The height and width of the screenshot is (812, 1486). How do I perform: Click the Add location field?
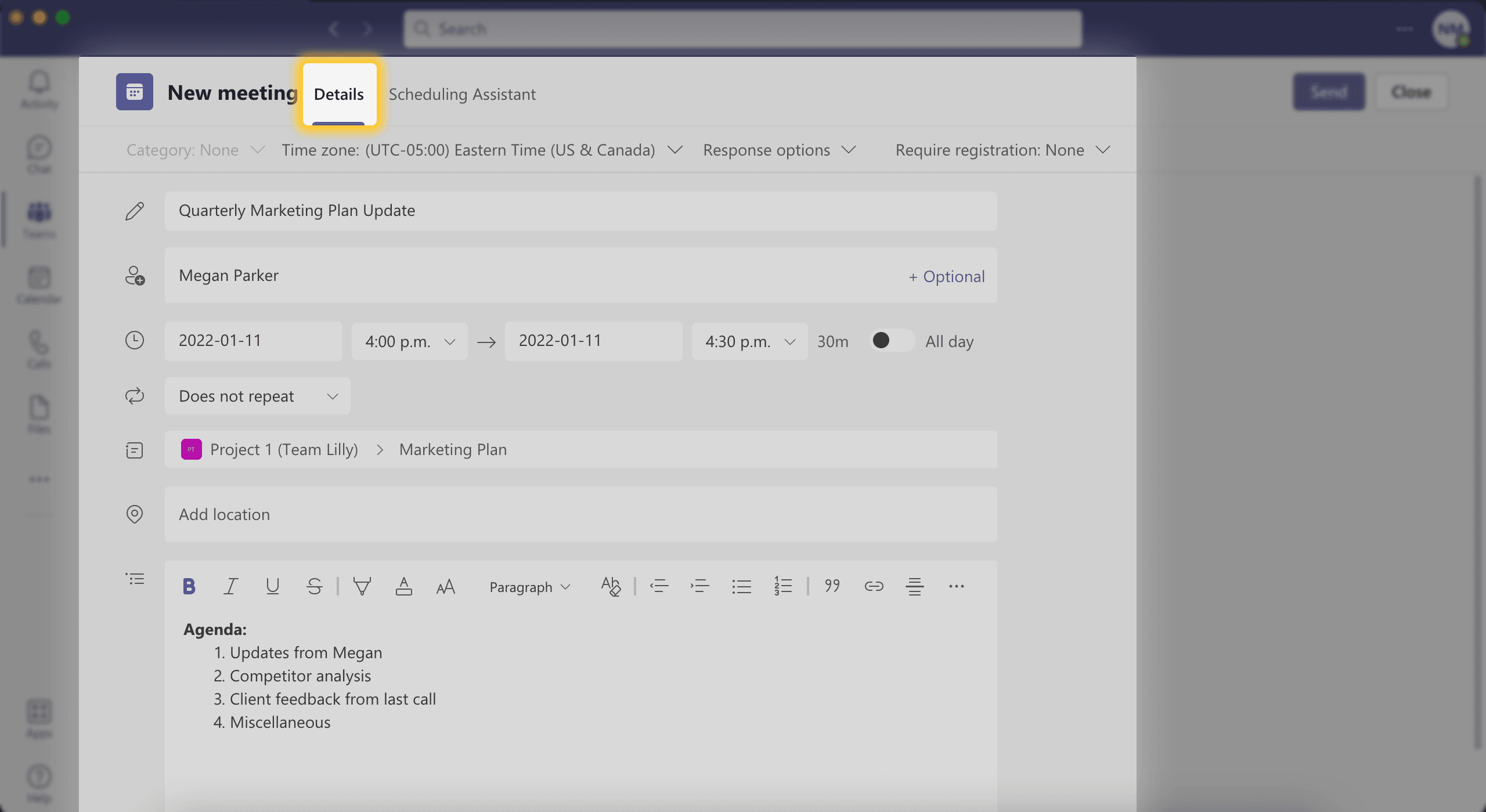tap(580, 513)
